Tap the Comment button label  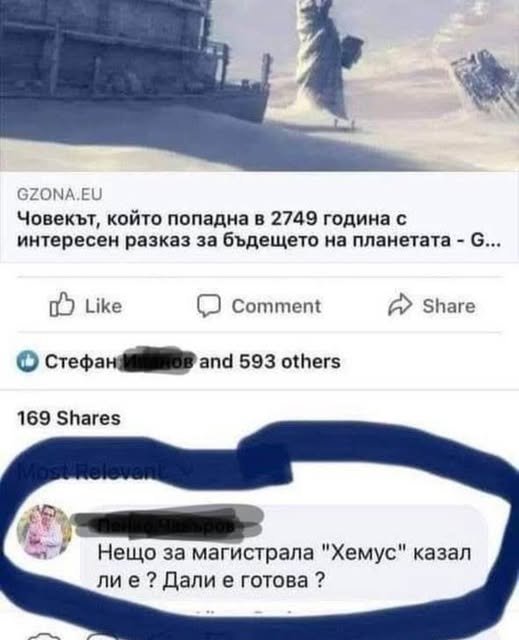[x=276, y=306]
